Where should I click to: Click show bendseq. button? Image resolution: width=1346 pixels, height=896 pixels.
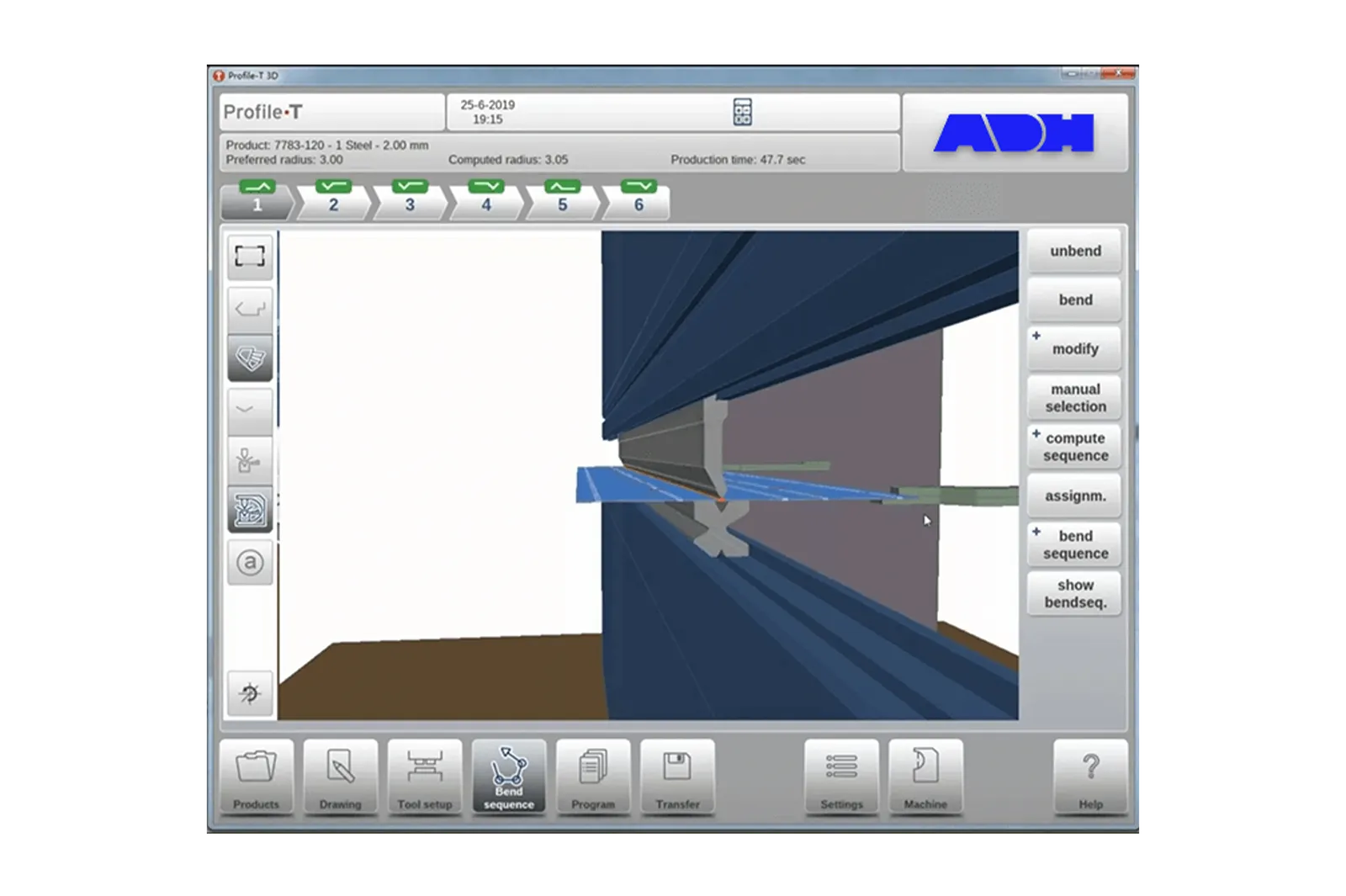coord(1074,593)
